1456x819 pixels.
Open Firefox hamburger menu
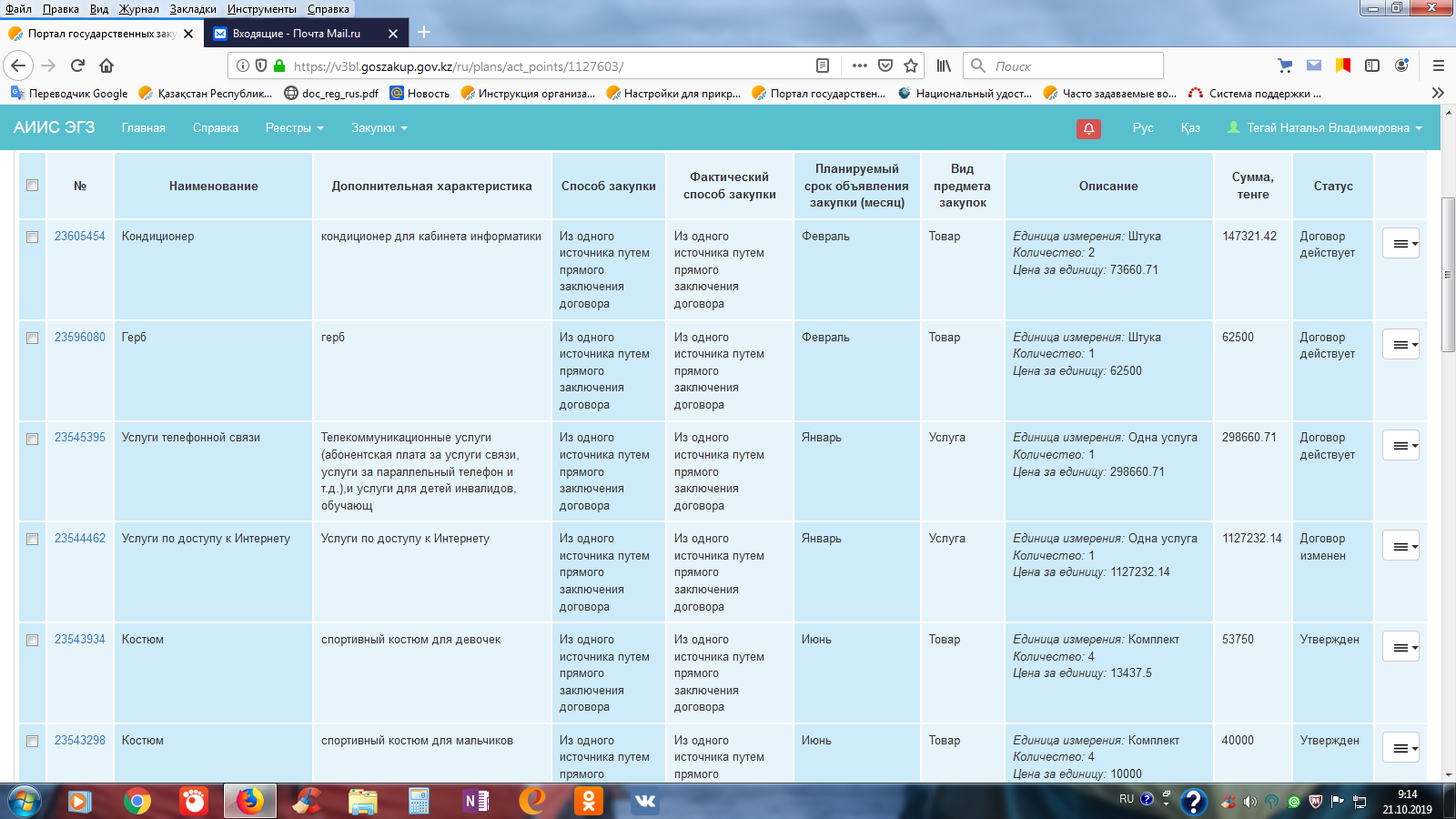point(1439,66)
